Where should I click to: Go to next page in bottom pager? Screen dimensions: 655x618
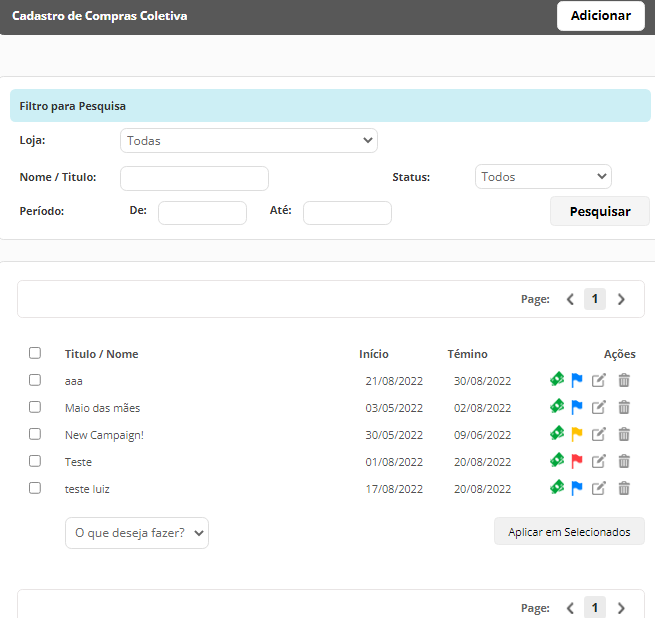[x=621, y=608]
